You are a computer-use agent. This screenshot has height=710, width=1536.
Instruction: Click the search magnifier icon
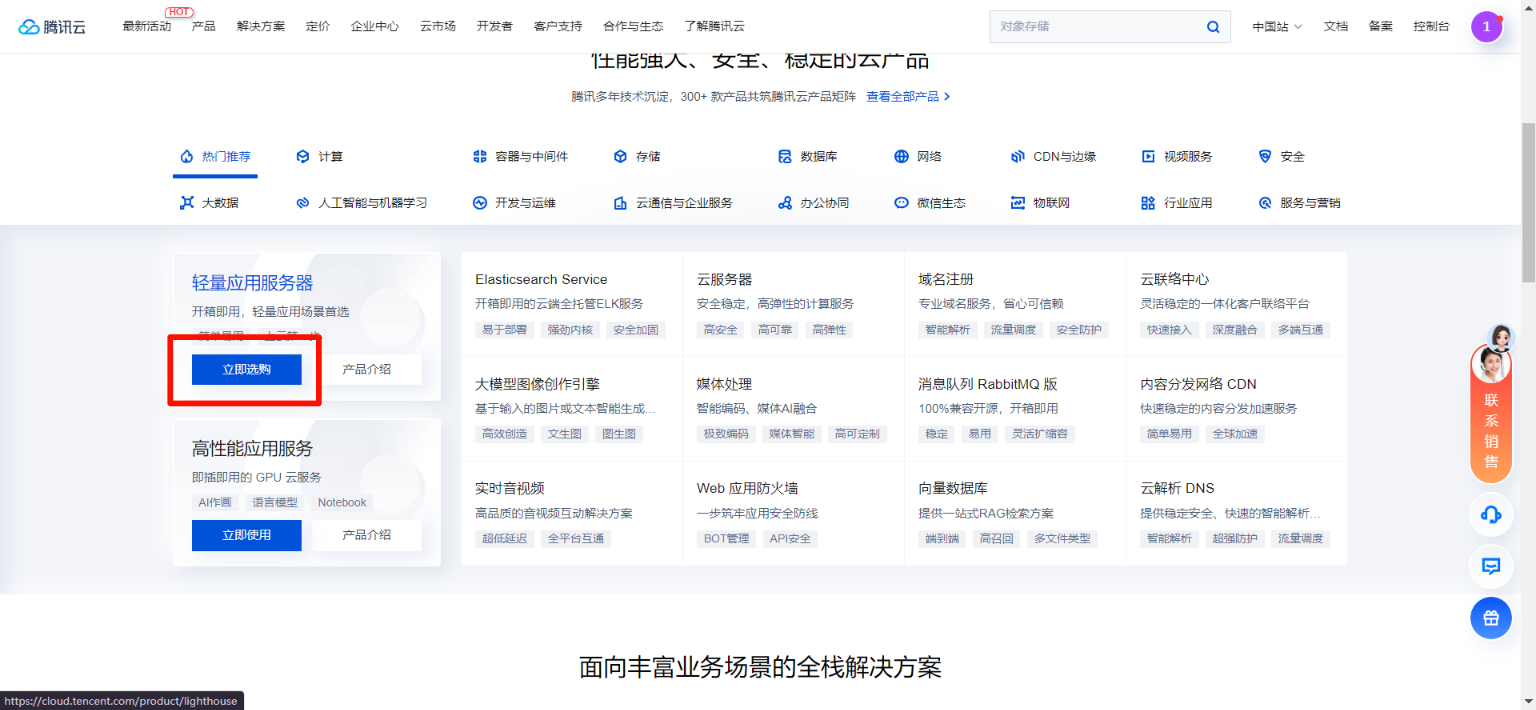tap(1213, 27)
